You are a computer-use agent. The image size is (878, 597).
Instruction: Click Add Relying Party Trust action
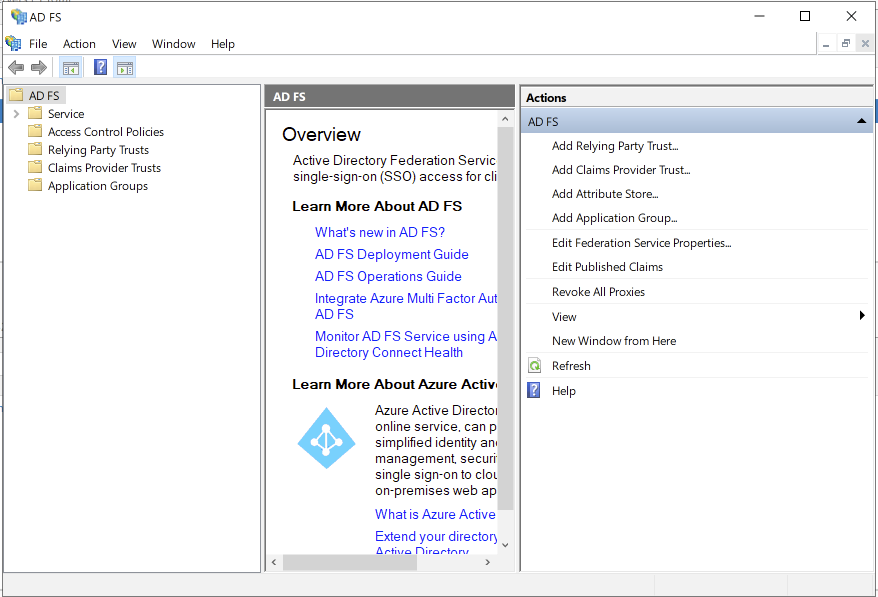pos(614,146)
